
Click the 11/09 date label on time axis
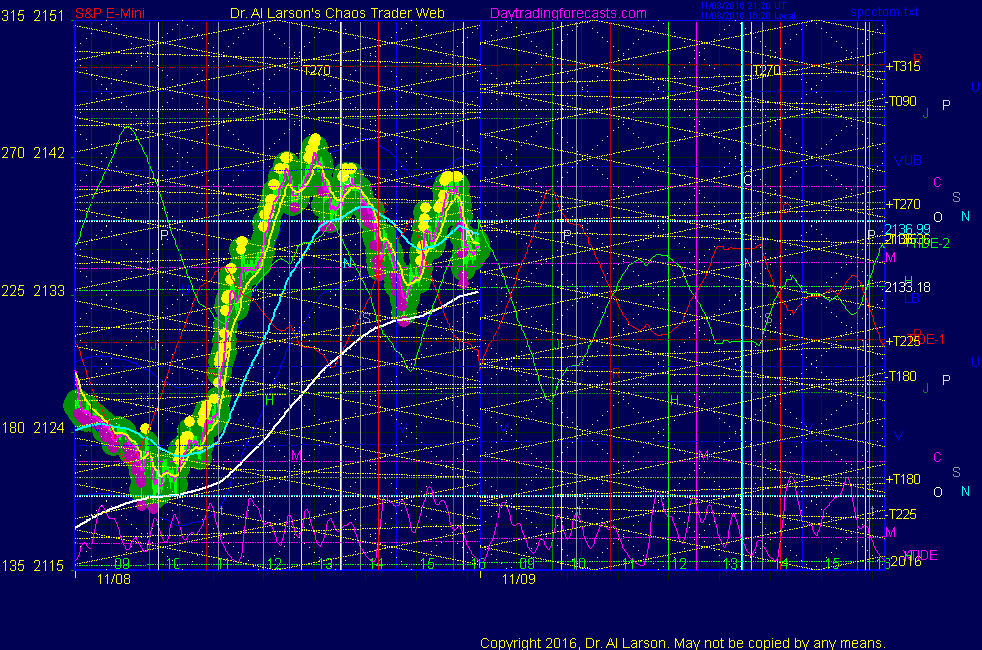click(519, 578)
